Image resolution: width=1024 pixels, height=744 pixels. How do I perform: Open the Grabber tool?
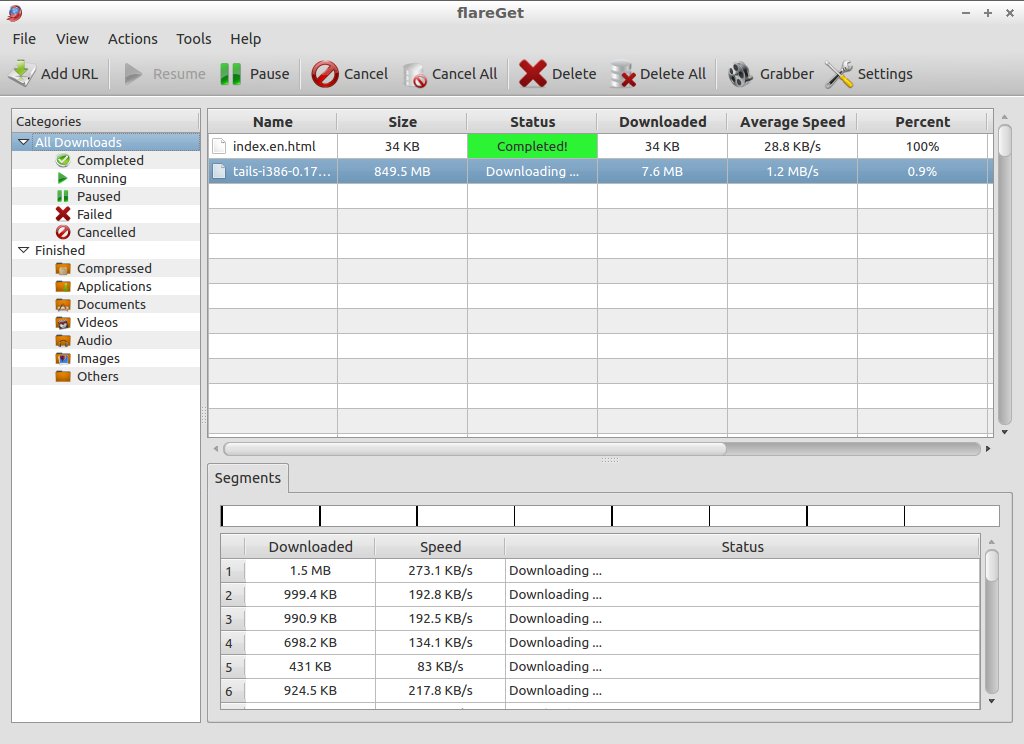click(771, 74)
